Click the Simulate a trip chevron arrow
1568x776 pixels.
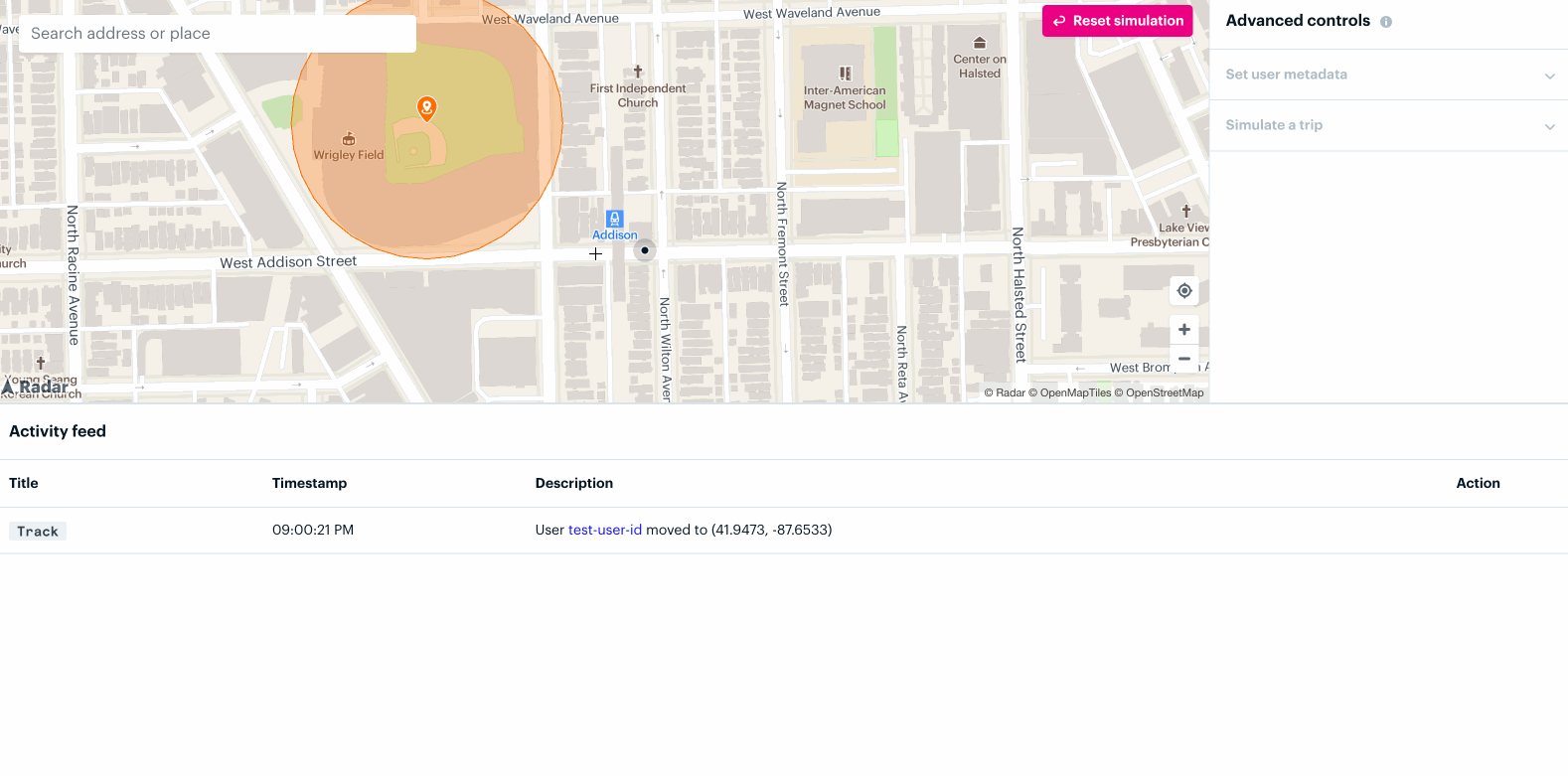tap(1549, 126)
